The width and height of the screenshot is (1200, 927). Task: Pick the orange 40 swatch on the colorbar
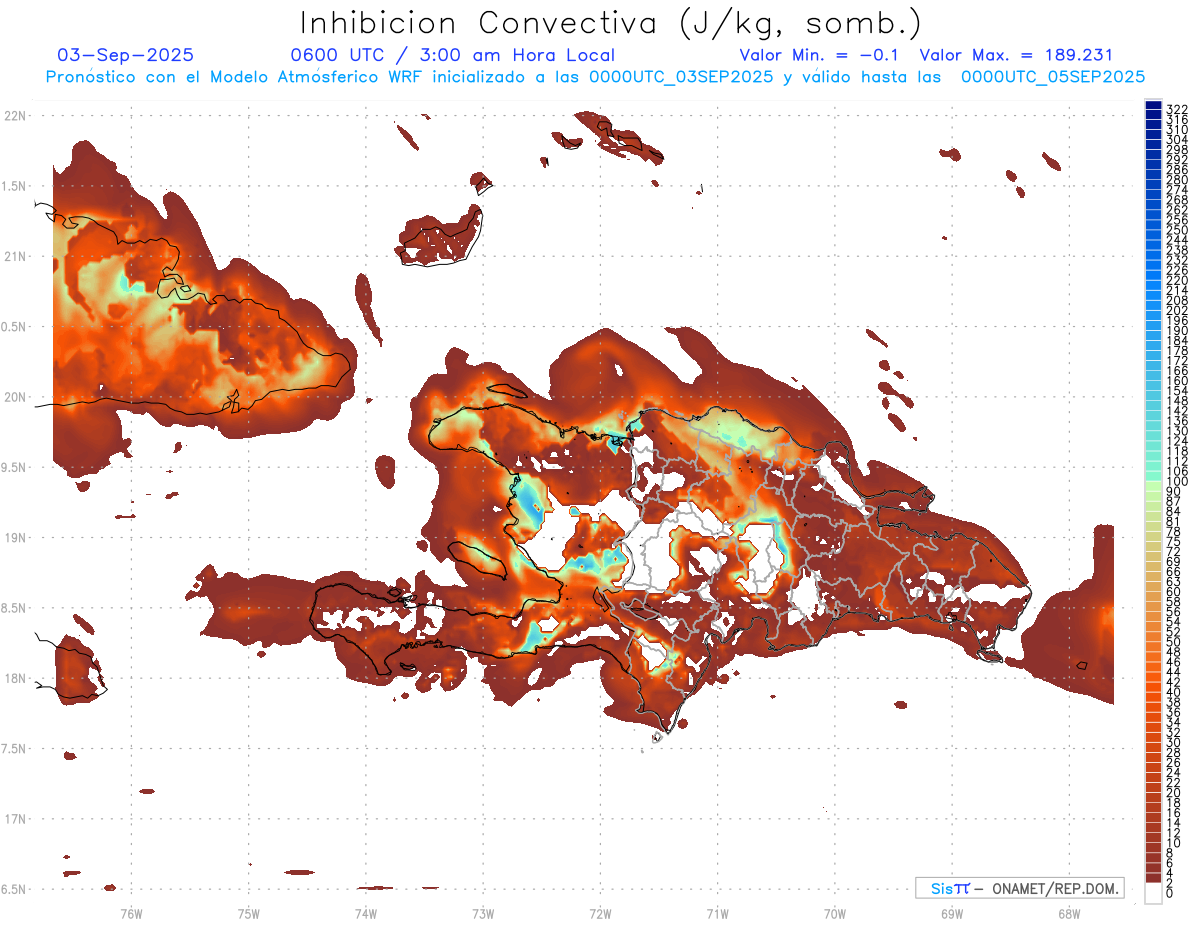pos(1153,692)
